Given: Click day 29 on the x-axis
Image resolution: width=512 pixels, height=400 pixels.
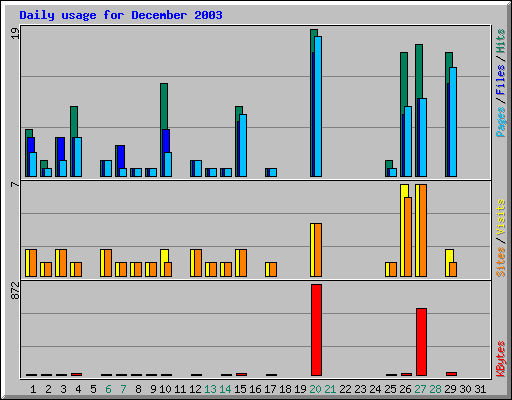Looking at the screenshot, I should point(450,389).
